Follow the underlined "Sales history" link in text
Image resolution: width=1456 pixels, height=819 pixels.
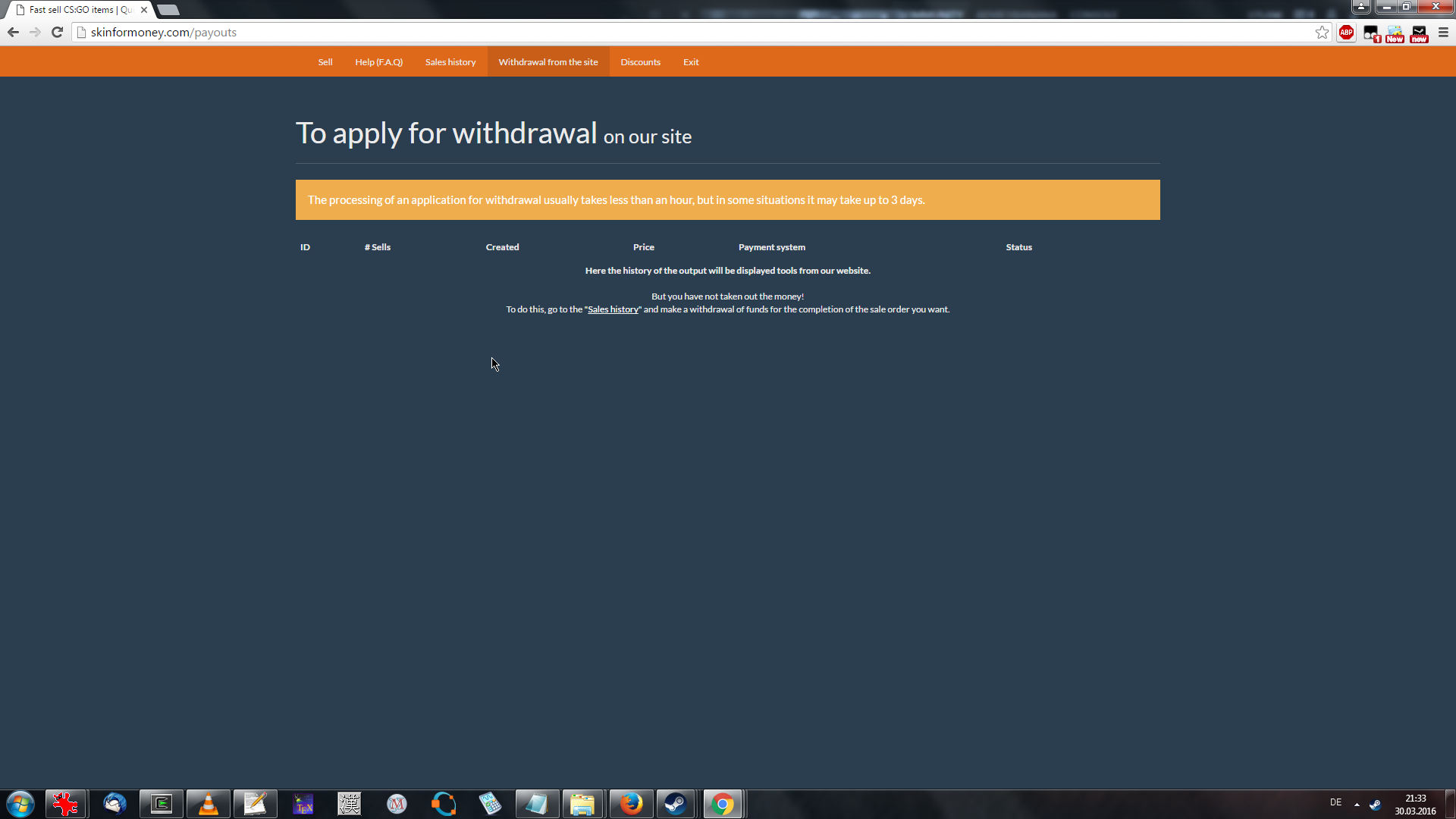tap(613, 309)
